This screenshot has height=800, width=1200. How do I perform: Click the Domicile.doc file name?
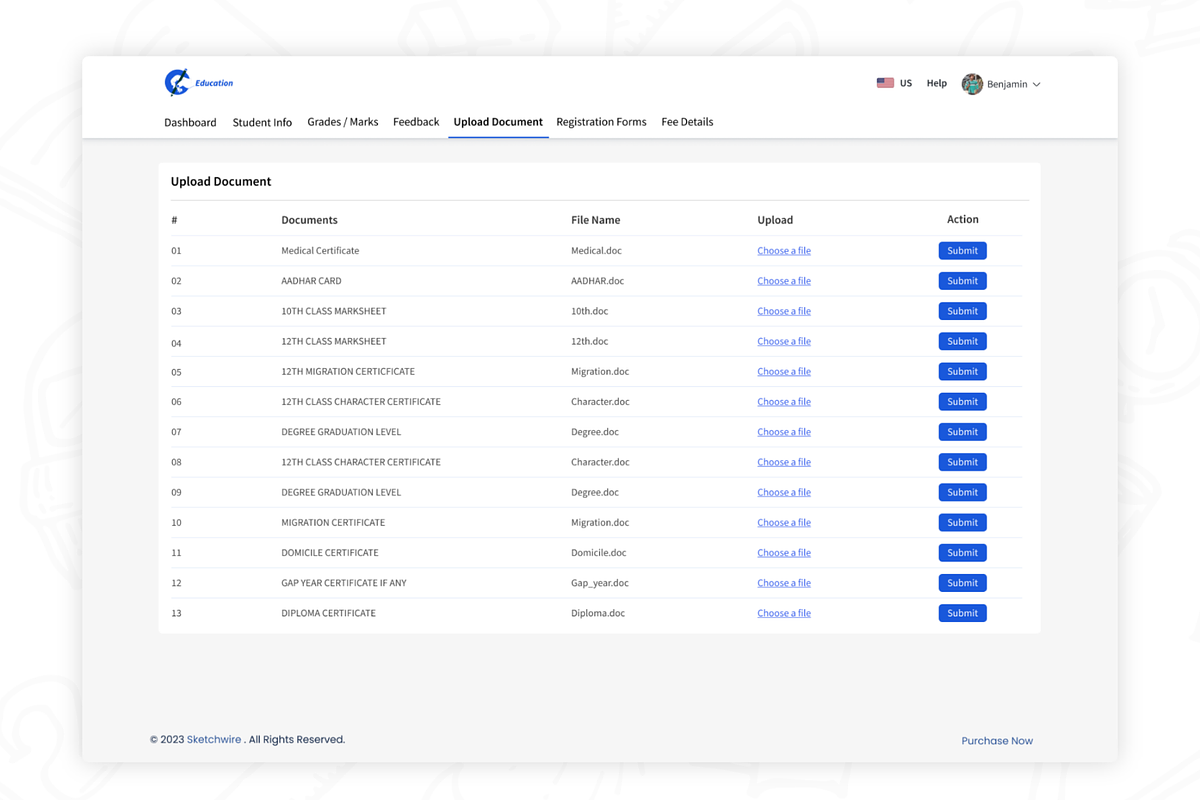(599, 552)
